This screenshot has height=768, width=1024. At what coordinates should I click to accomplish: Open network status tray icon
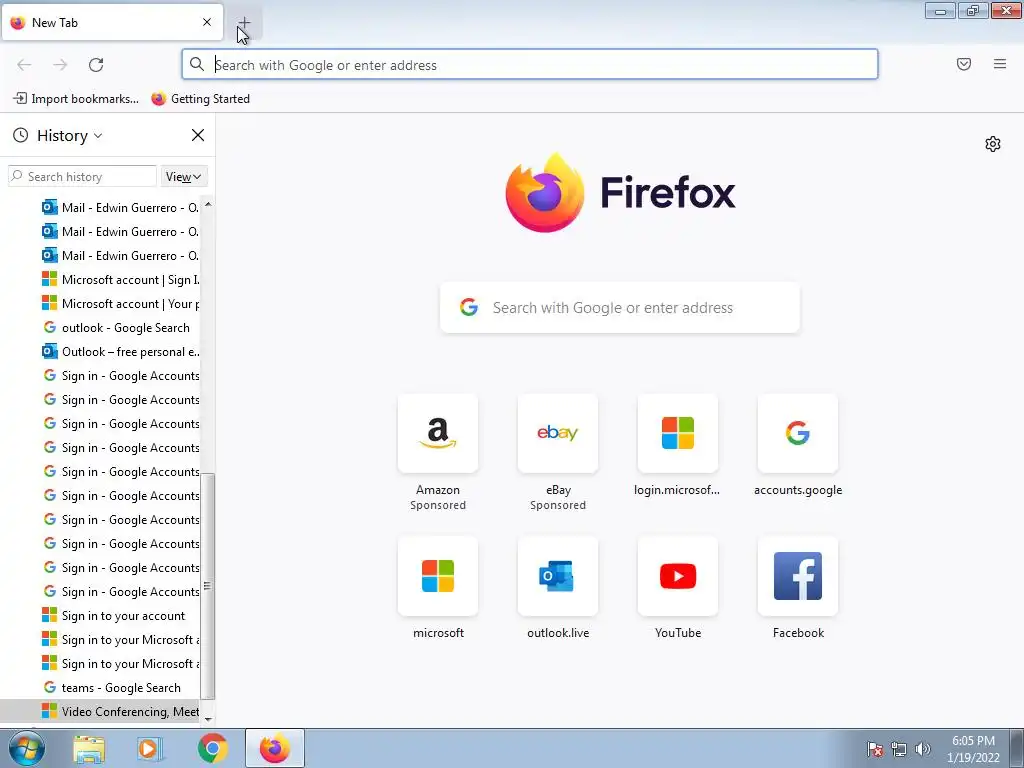899,749
